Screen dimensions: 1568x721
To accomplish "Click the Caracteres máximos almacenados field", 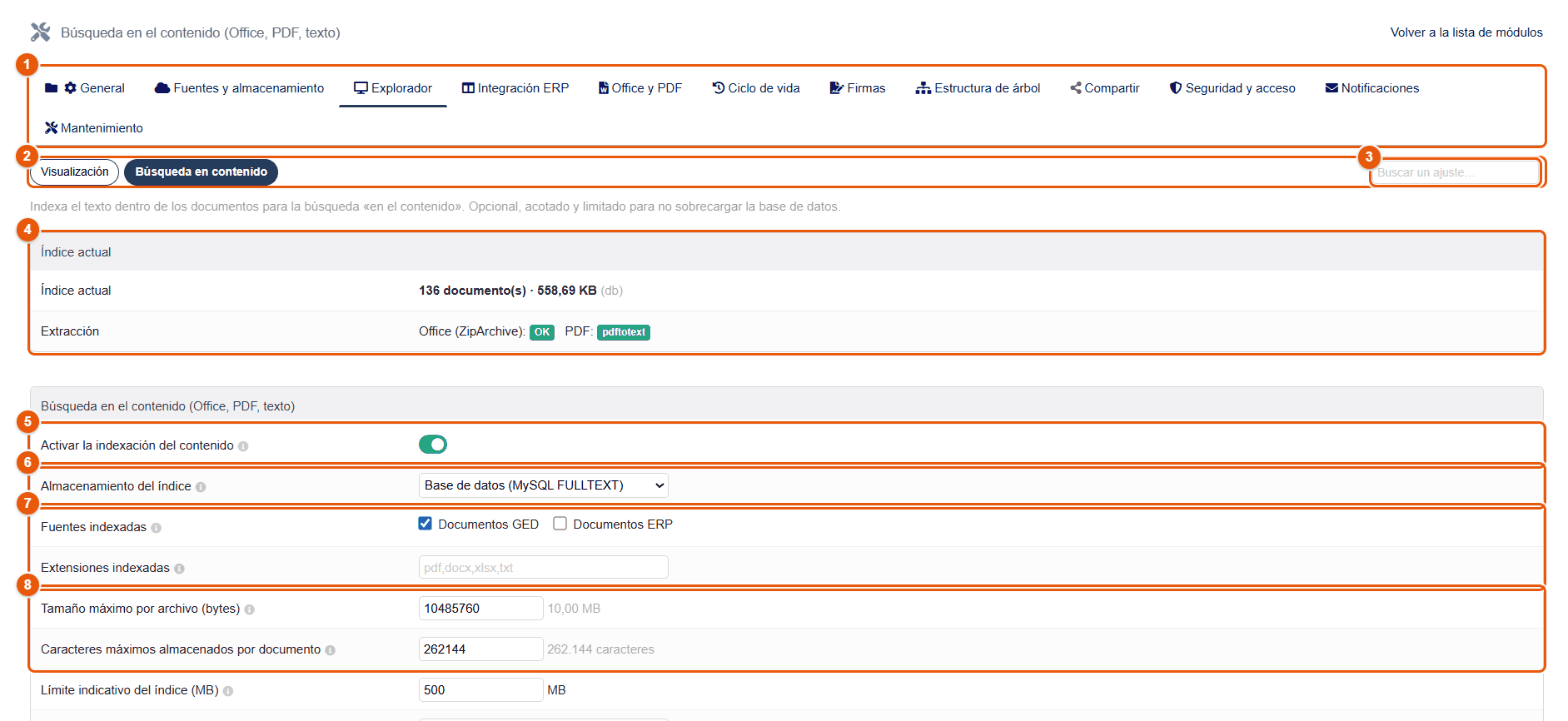I will click(x=481, y=649).
